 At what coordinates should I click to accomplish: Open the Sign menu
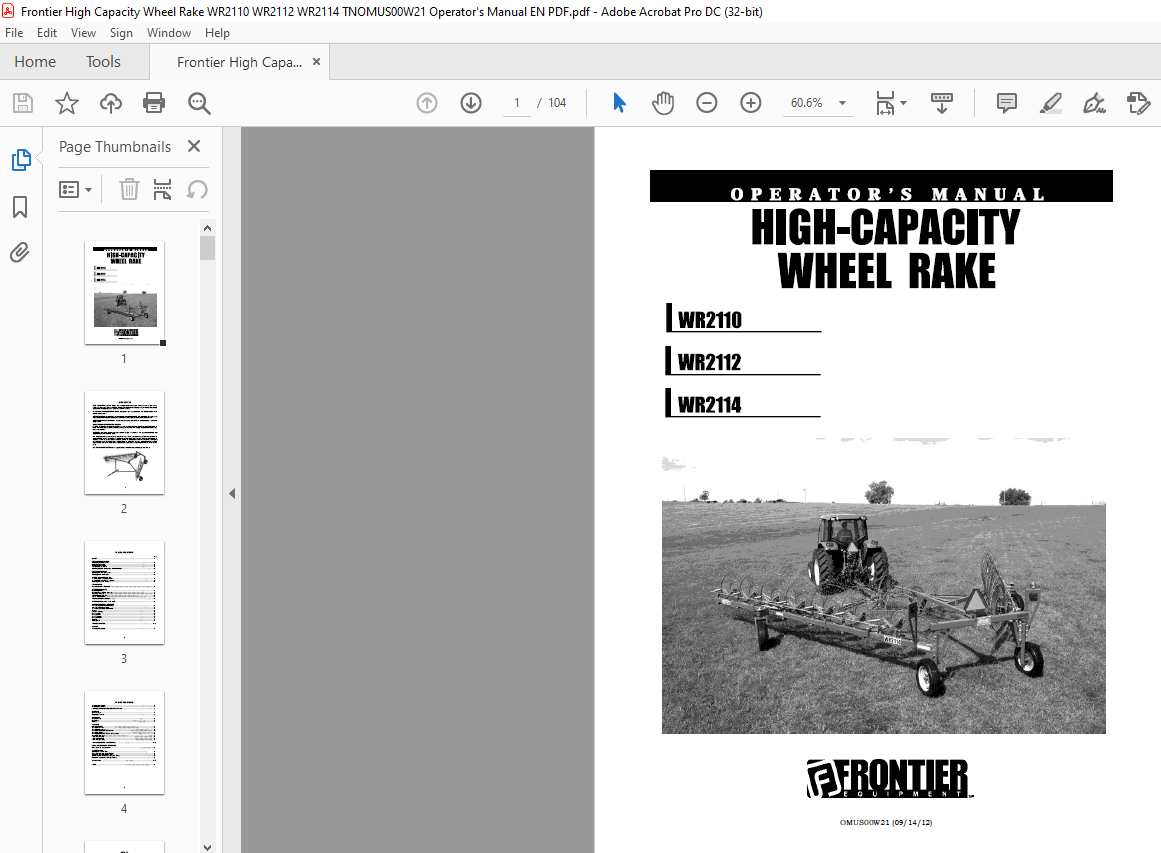click(121, 33)
